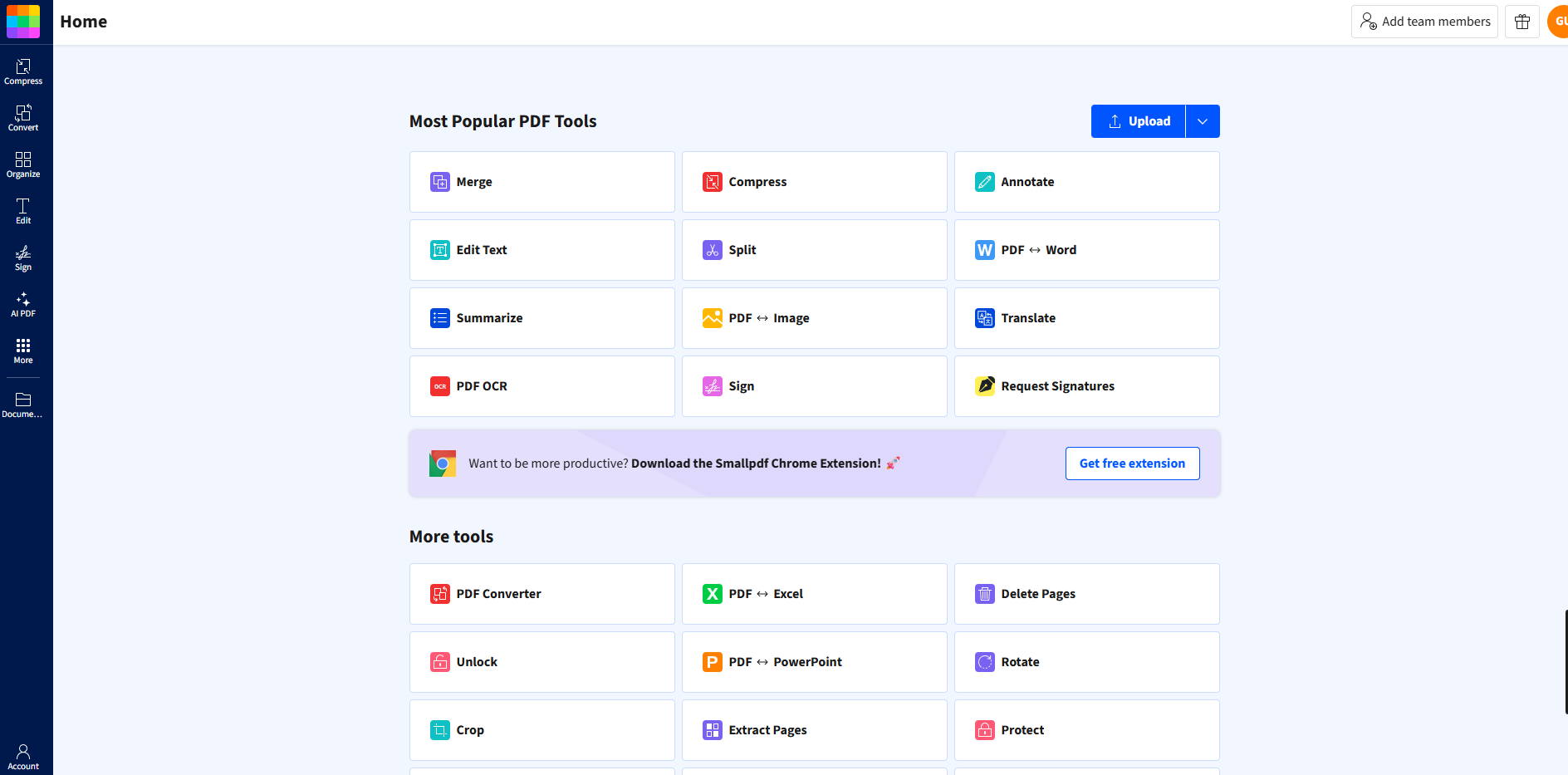Viewport: 1568px width, 775px height.
Task: Click the 'Protect' label
Action: coord(1022,730)
